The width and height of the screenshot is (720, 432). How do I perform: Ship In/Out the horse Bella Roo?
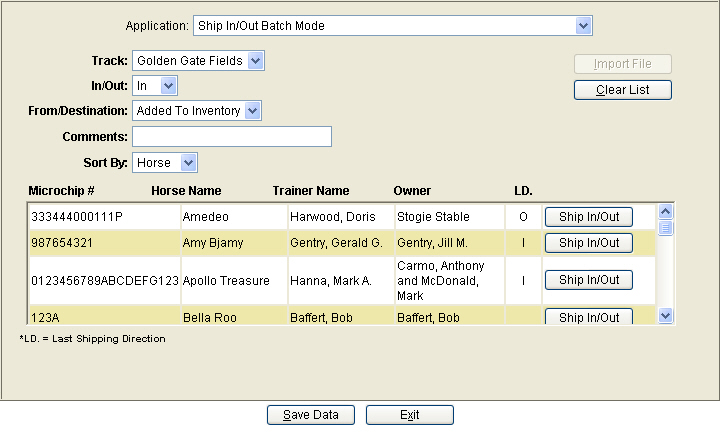589,317
